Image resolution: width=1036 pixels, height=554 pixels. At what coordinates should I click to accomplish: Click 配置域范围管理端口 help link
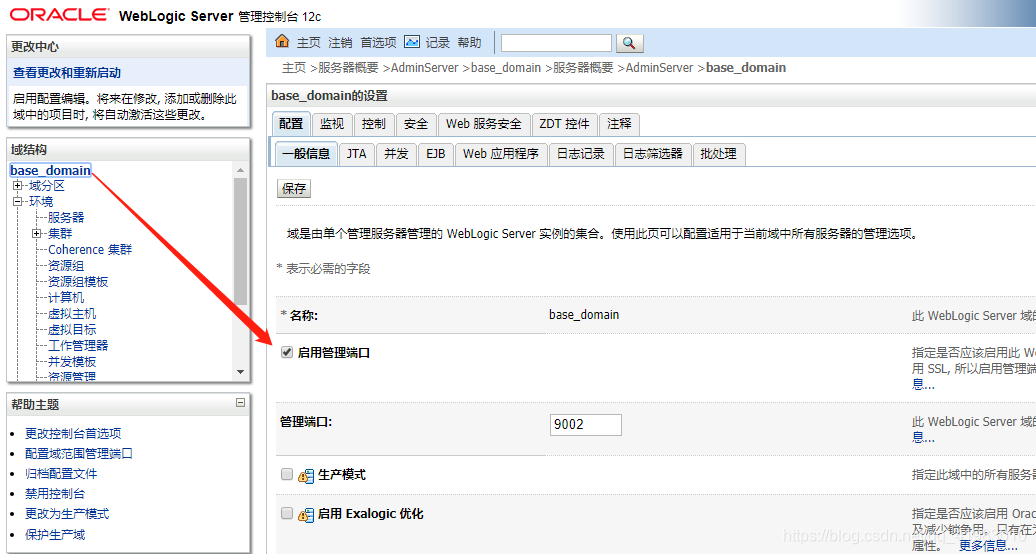click(79, 454)
